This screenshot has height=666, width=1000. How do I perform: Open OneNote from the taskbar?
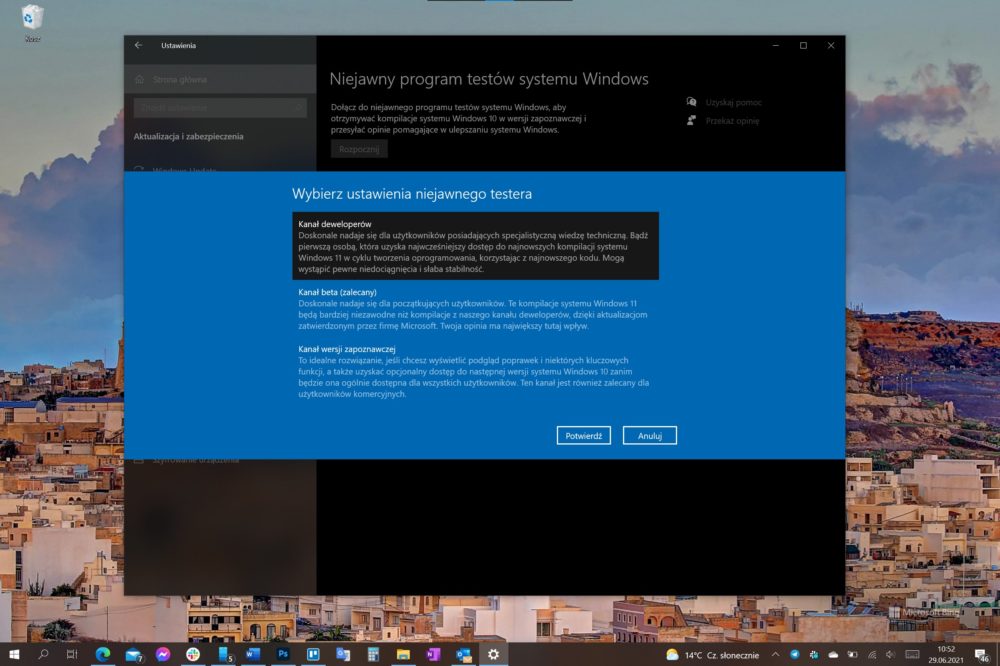[433, 654]
